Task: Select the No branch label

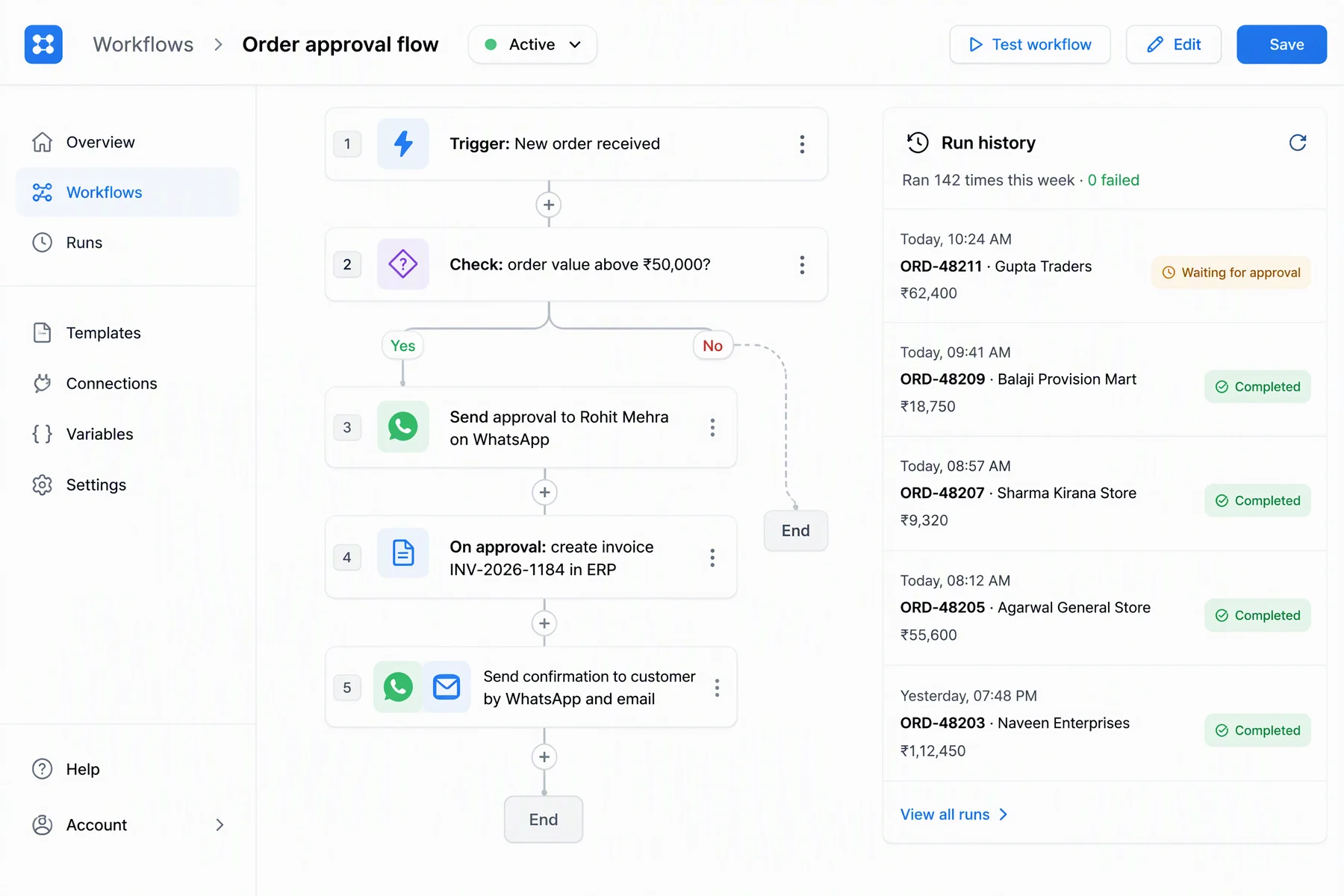Action: click(712, 346)
